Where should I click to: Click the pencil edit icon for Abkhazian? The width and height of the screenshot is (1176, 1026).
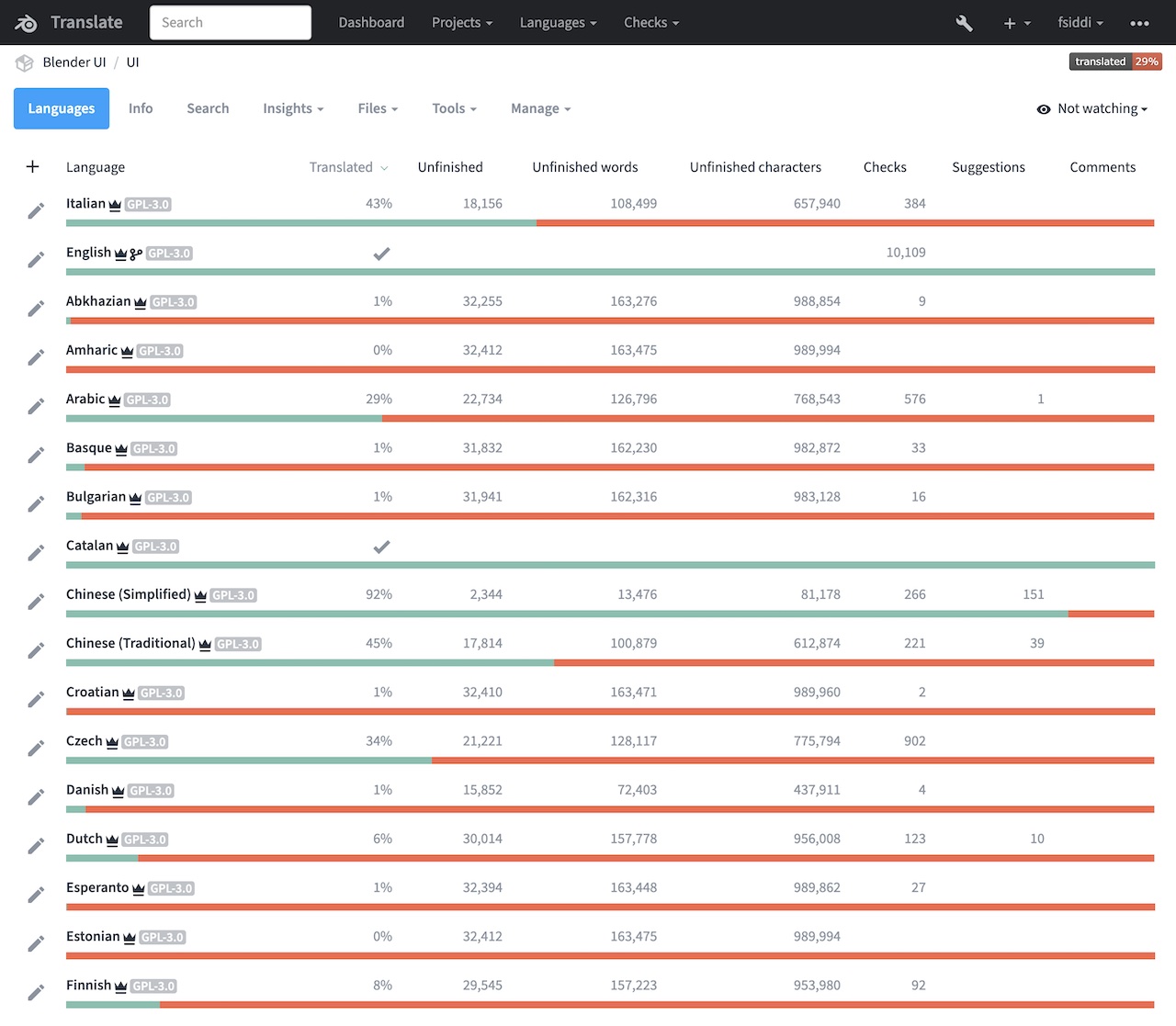click(x=36, y=309)
